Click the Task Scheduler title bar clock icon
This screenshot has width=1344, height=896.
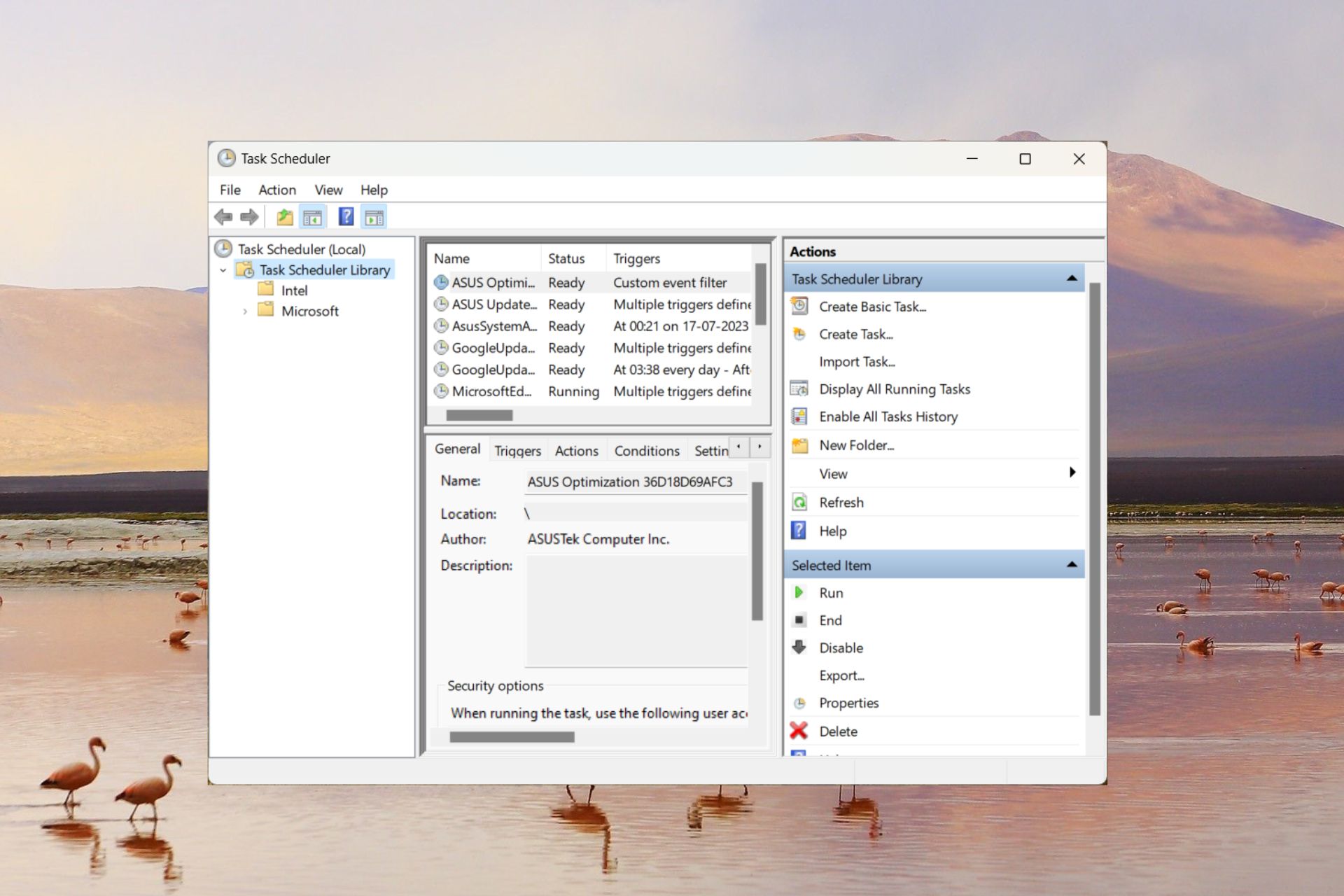[226, 158]
